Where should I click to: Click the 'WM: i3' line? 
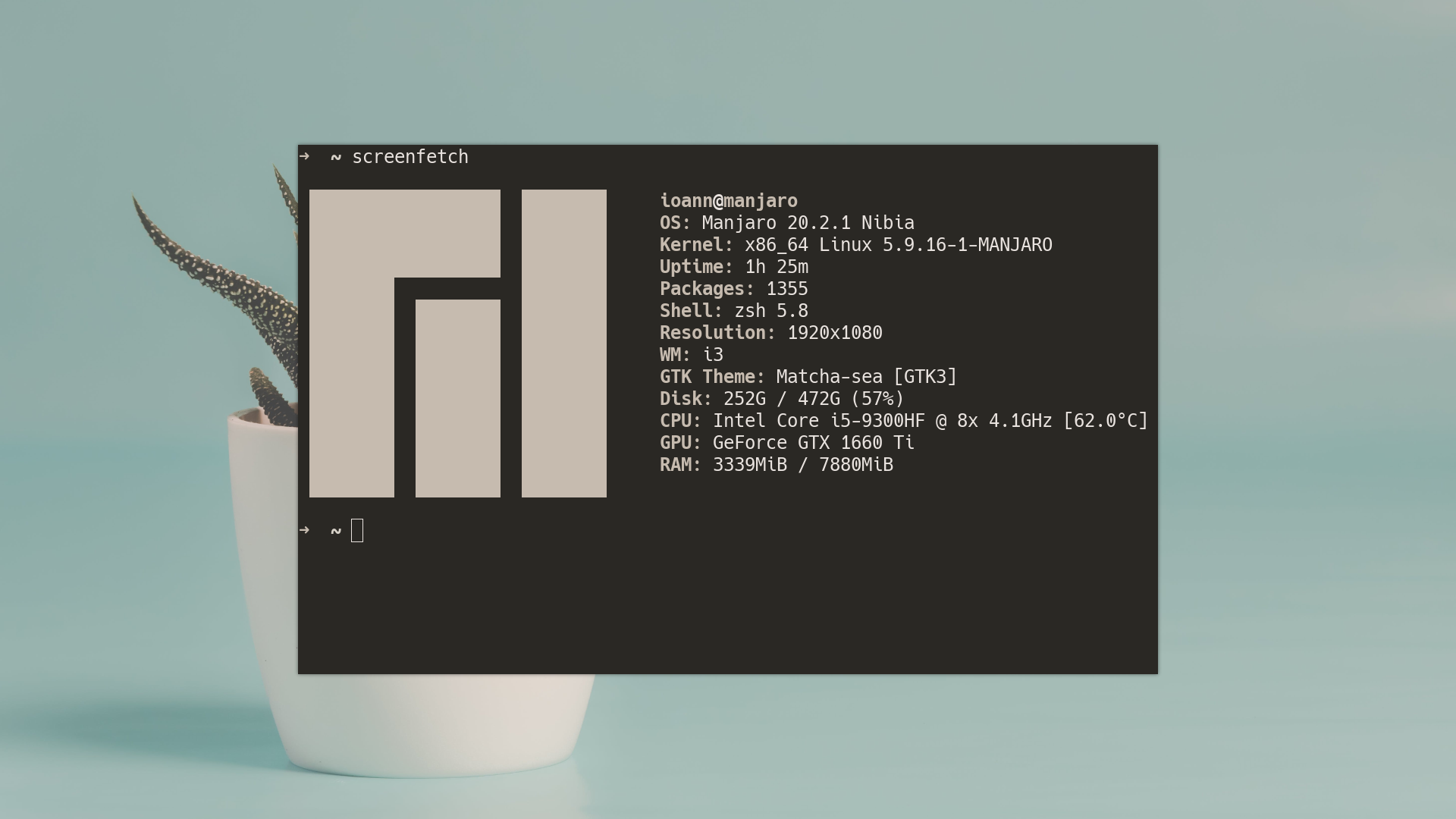pos(692,355)
